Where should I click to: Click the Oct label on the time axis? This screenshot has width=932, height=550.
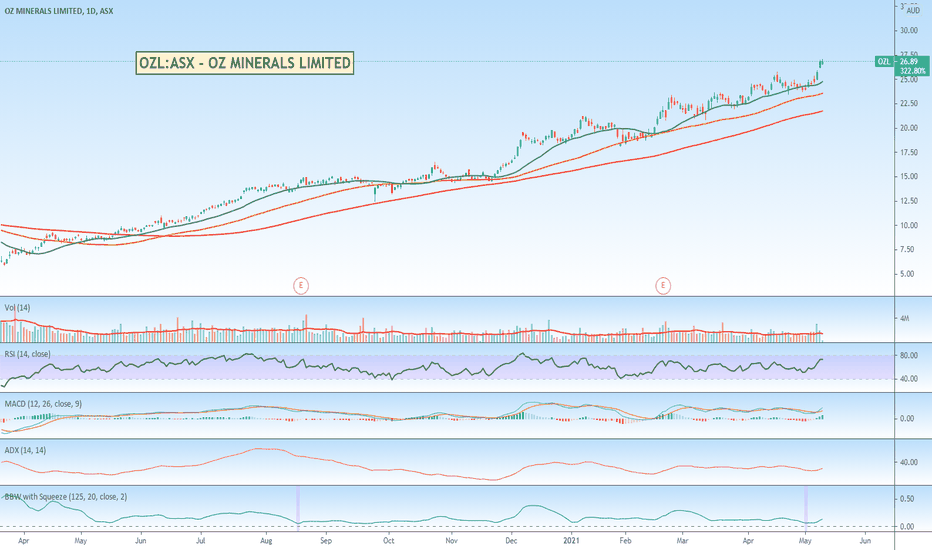tap(388, 540)
